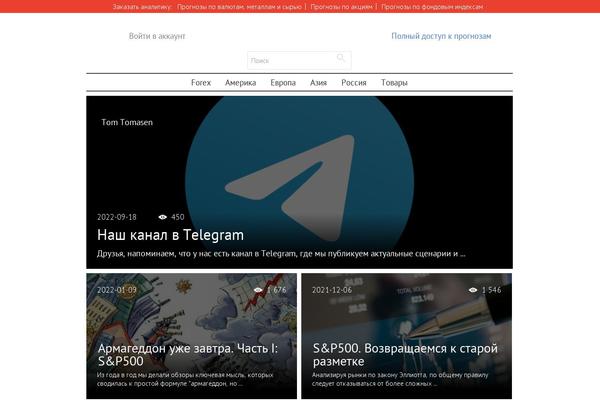Open the Европа menu section
600x400 pixels.
point(283,83)
